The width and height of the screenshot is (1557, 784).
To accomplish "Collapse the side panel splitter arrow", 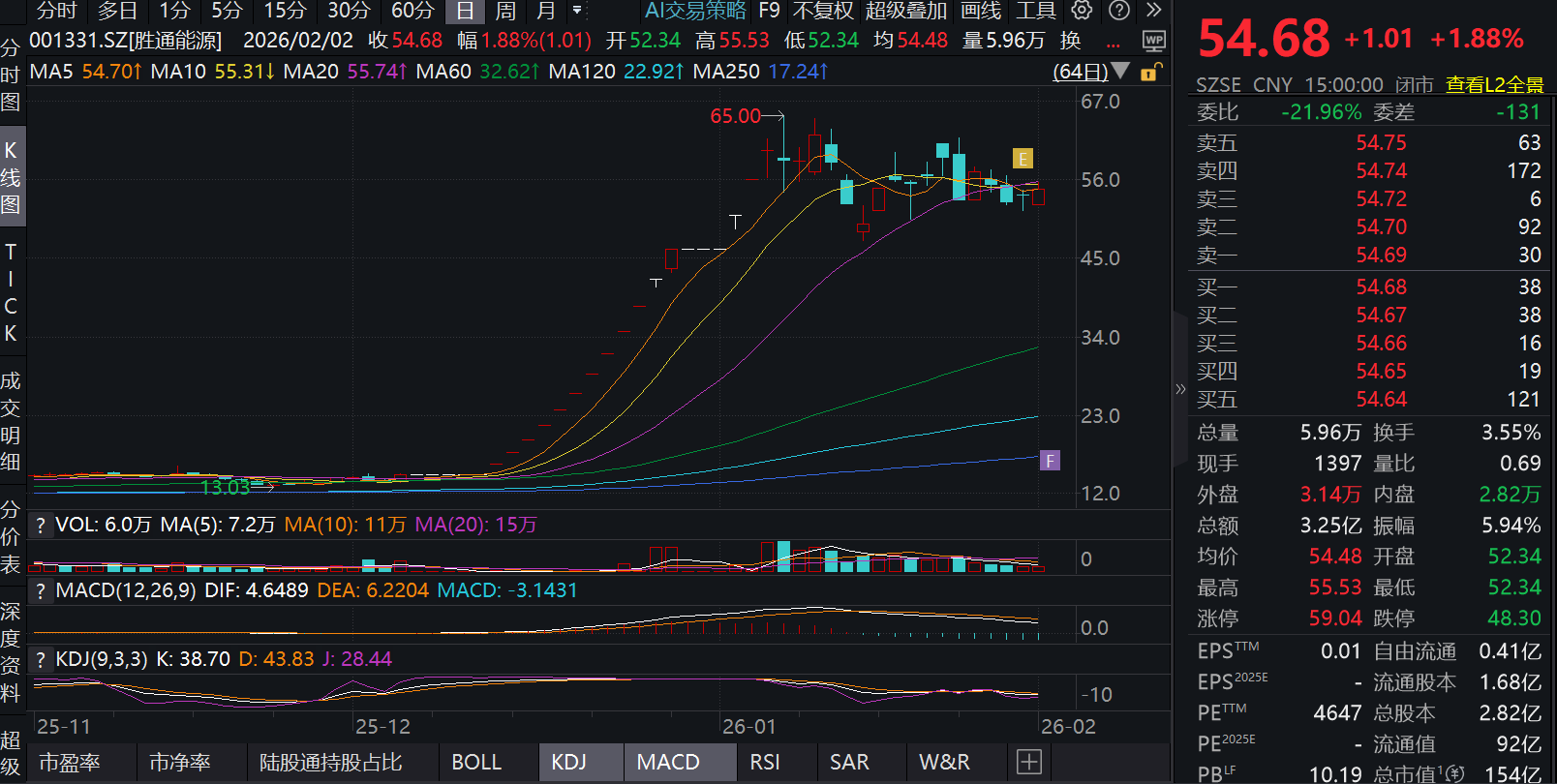I will [1179, 389].
